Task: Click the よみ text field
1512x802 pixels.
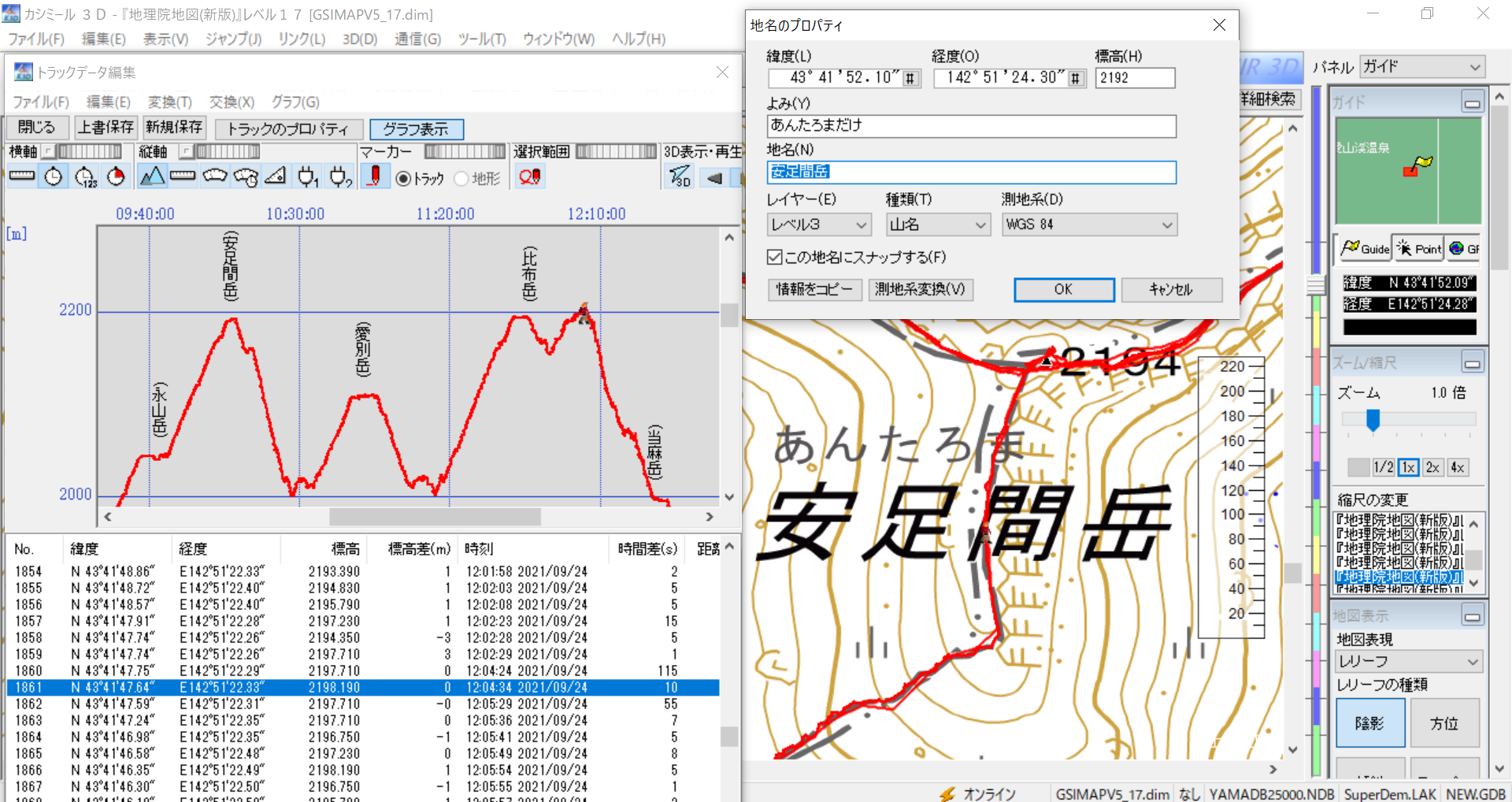Action: (x=971, y=125)
